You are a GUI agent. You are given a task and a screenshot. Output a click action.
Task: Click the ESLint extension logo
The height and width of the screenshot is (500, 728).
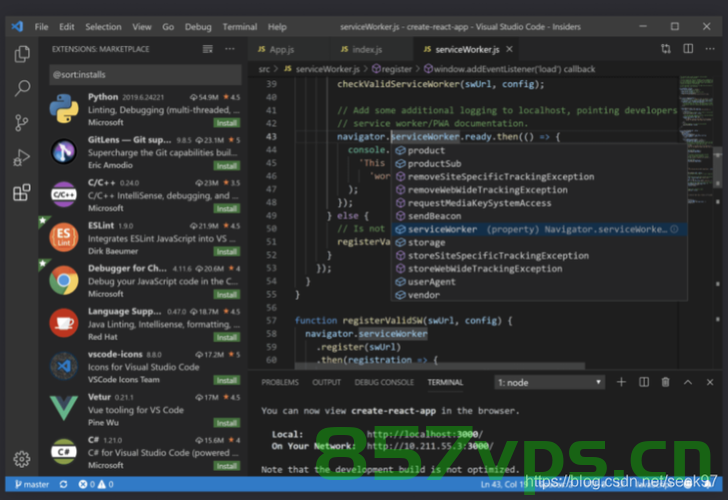pos(64,237)
